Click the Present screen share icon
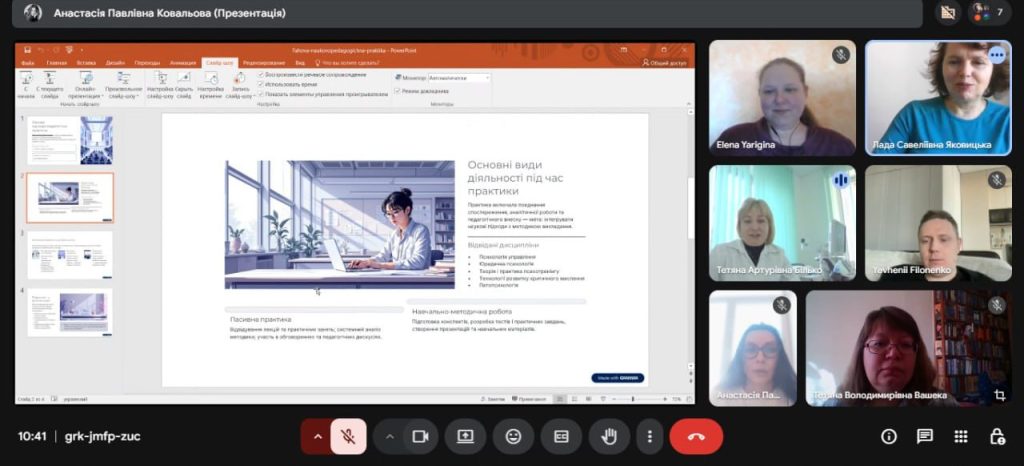This screenshot has width=1024, height=466. (465, 436)
